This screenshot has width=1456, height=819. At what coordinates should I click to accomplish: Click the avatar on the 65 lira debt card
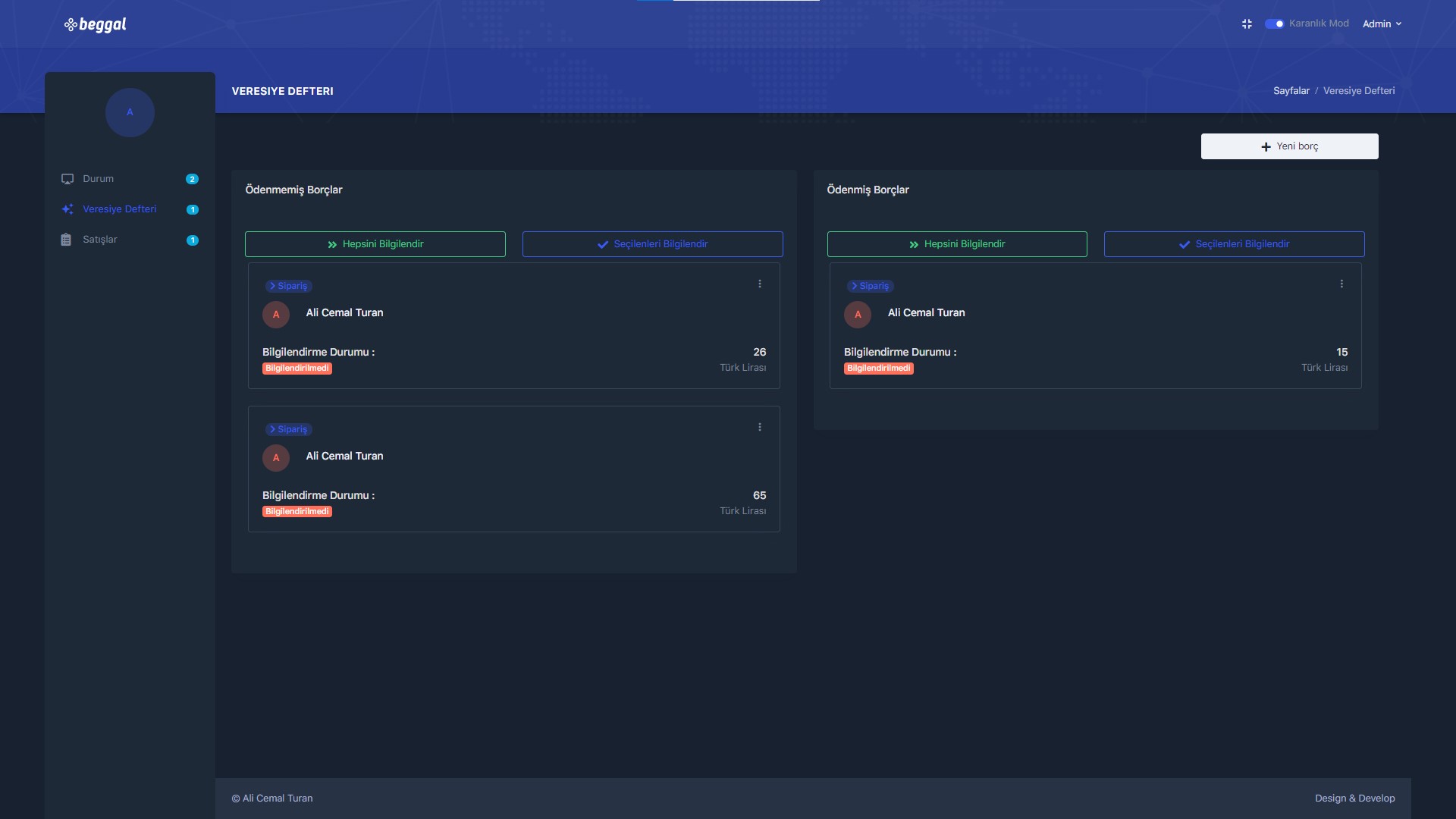[x=276, y=457]
